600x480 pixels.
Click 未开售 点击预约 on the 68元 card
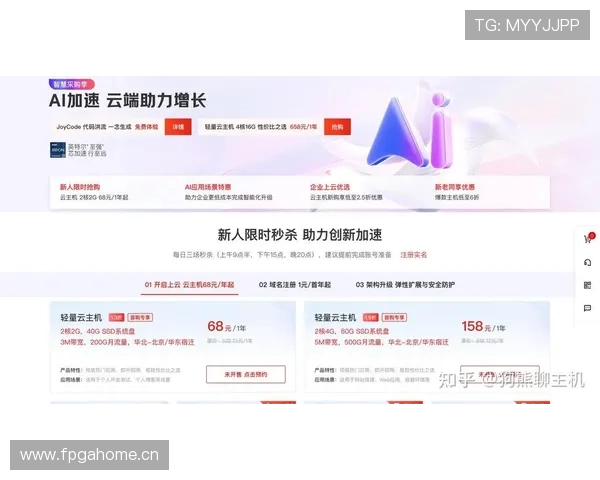click(x=246, y=374)
